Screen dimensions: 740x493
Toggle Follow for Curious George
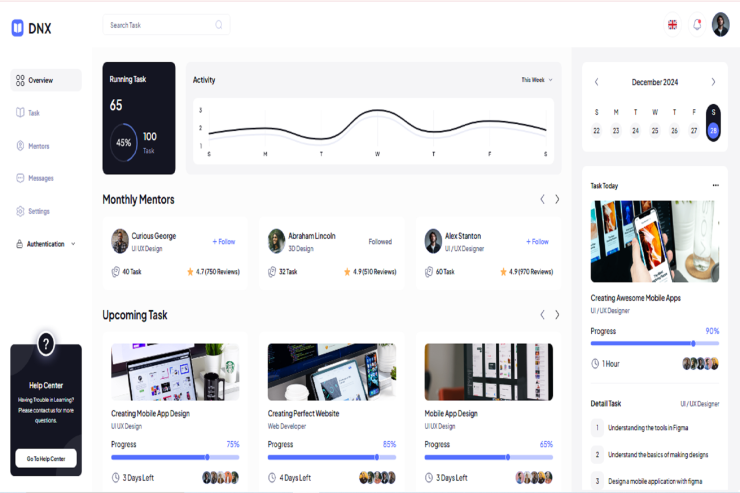pyautogui.click(x=224, y=241)
